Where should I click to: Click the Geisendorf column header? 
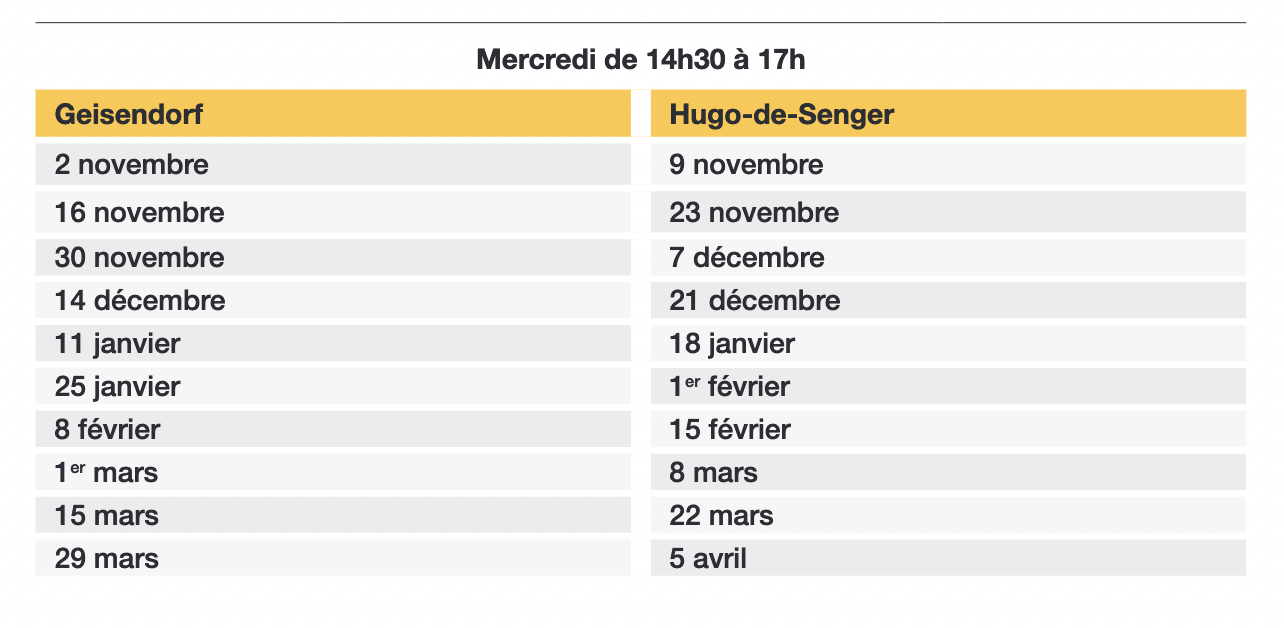pyautogui.click(x=333, y=114)
